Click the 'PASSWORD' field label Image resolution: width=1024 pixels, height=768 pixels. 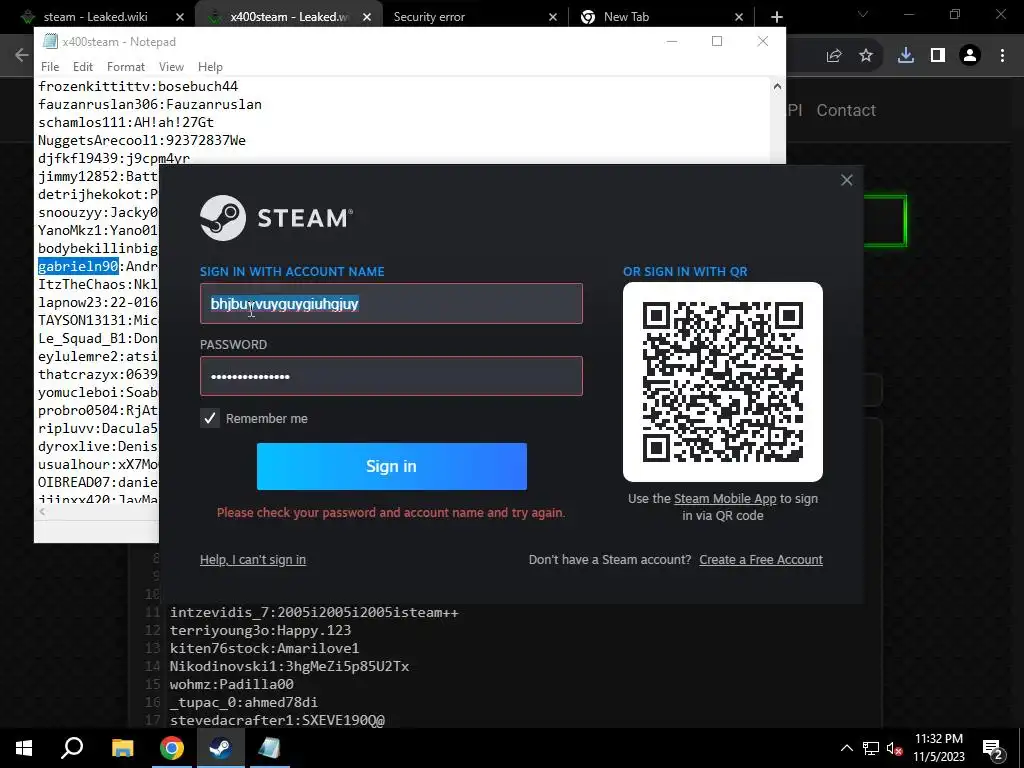click(233, 345)
